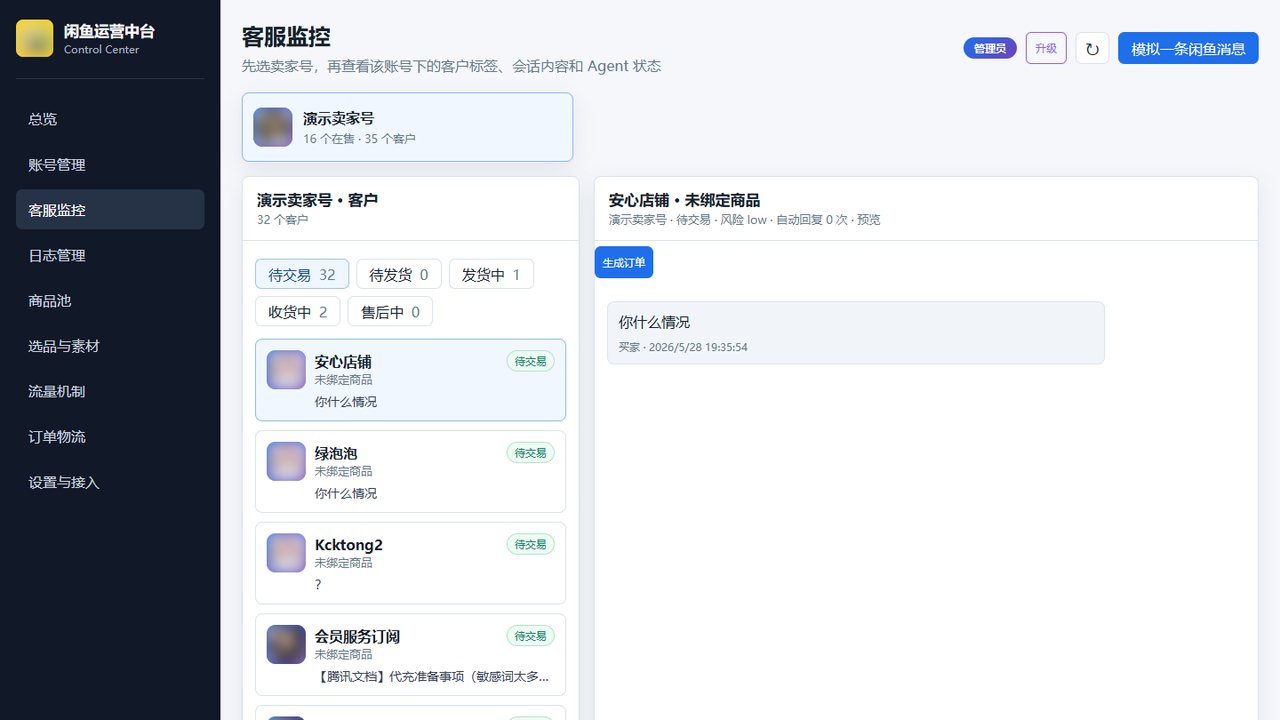Click the 演示卖家号 seller avatar
This screenshot has height=720, width=1280.
(273, 127)
